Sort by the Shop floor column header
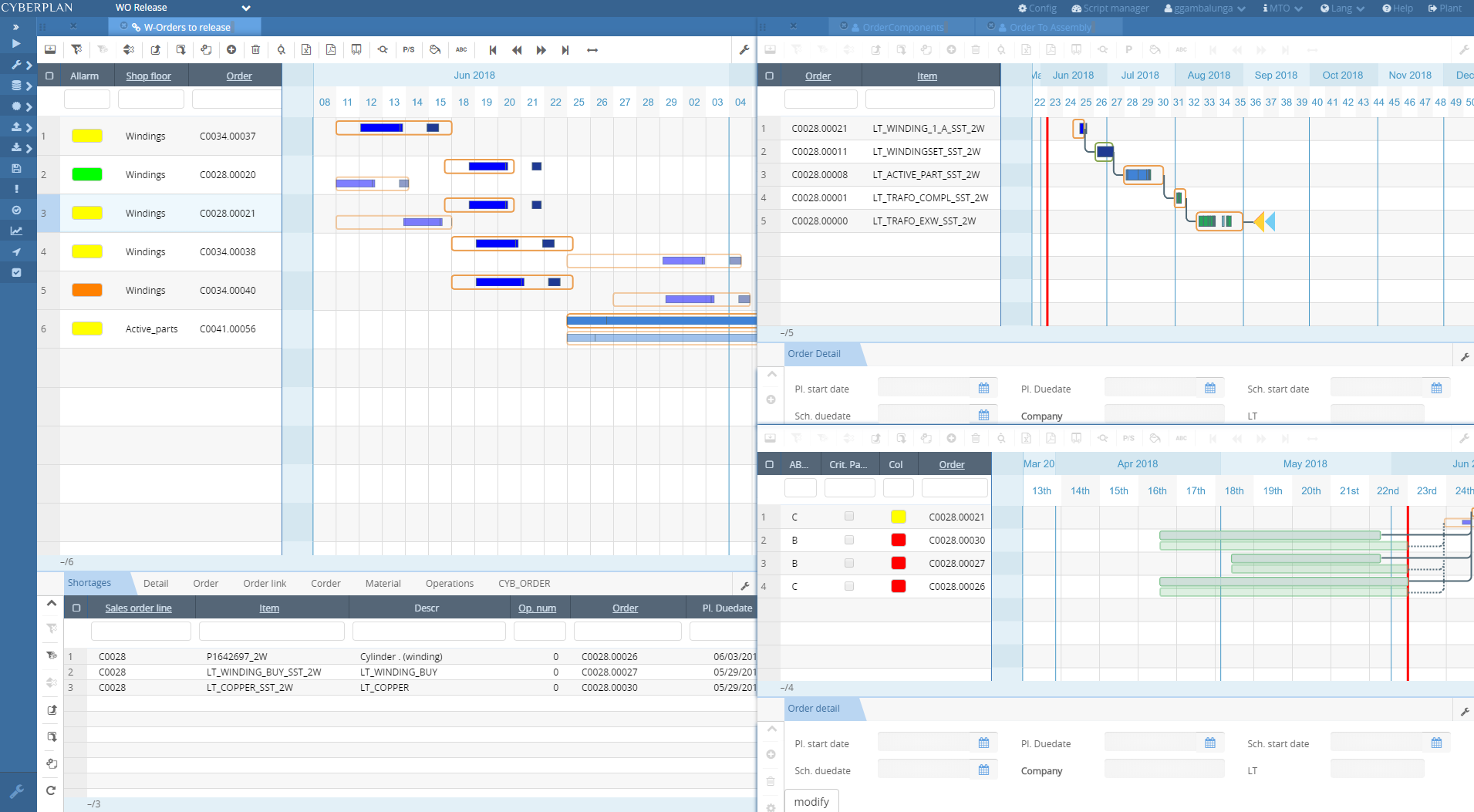Viewport: 1474px width, 812px height. [148, 76]
